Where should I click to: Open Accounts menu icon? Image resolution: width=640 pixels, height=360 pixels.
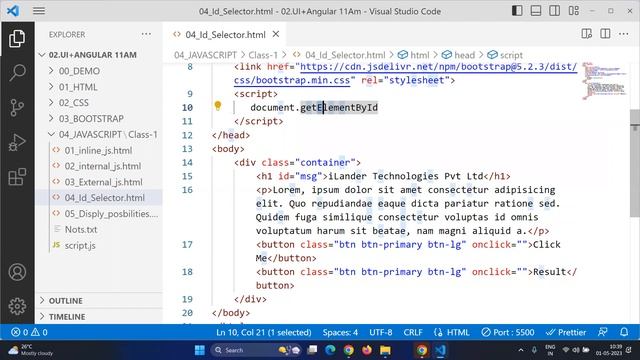tap(17, 272)
